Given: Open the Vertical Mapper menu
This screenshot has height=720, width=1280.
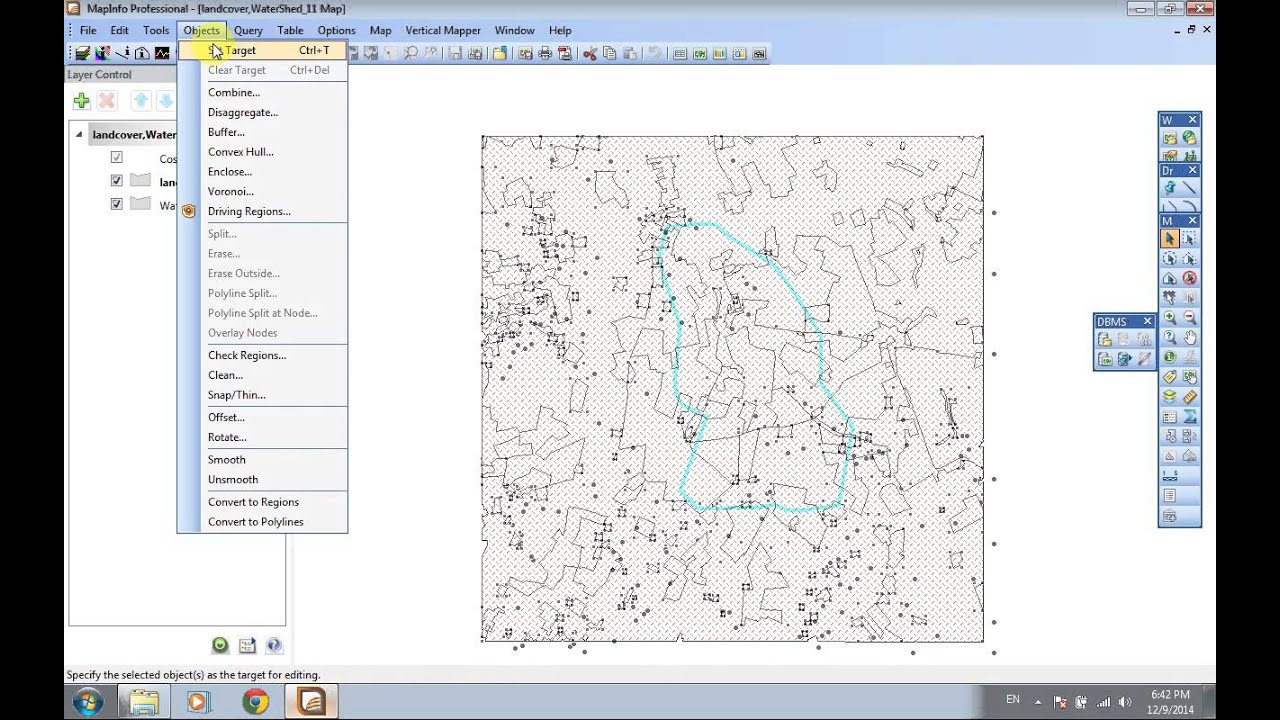Looking at the screenshot, I should 443,30.
